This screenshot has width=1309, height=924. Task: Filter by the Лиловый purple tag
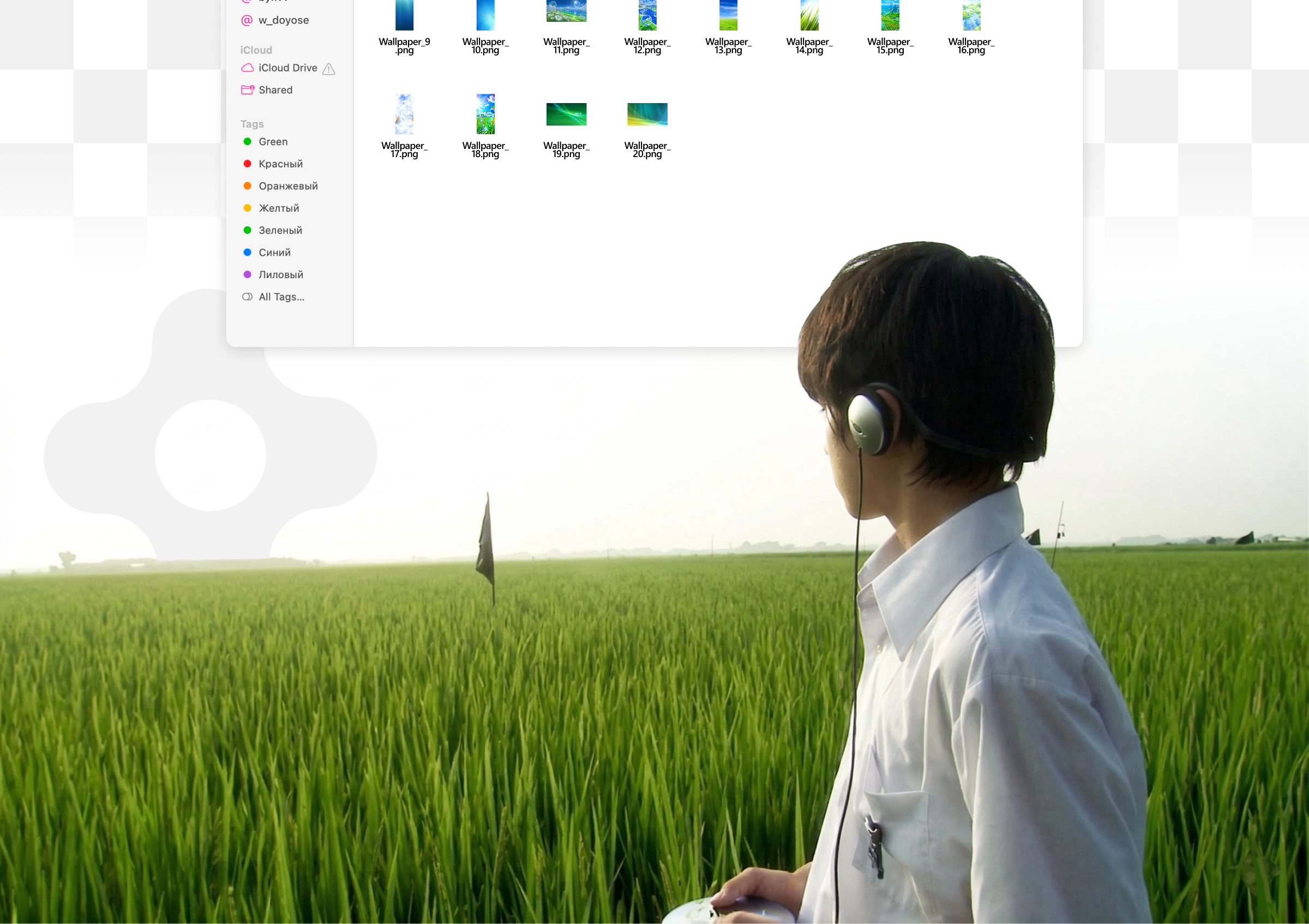tap(280, 275)
